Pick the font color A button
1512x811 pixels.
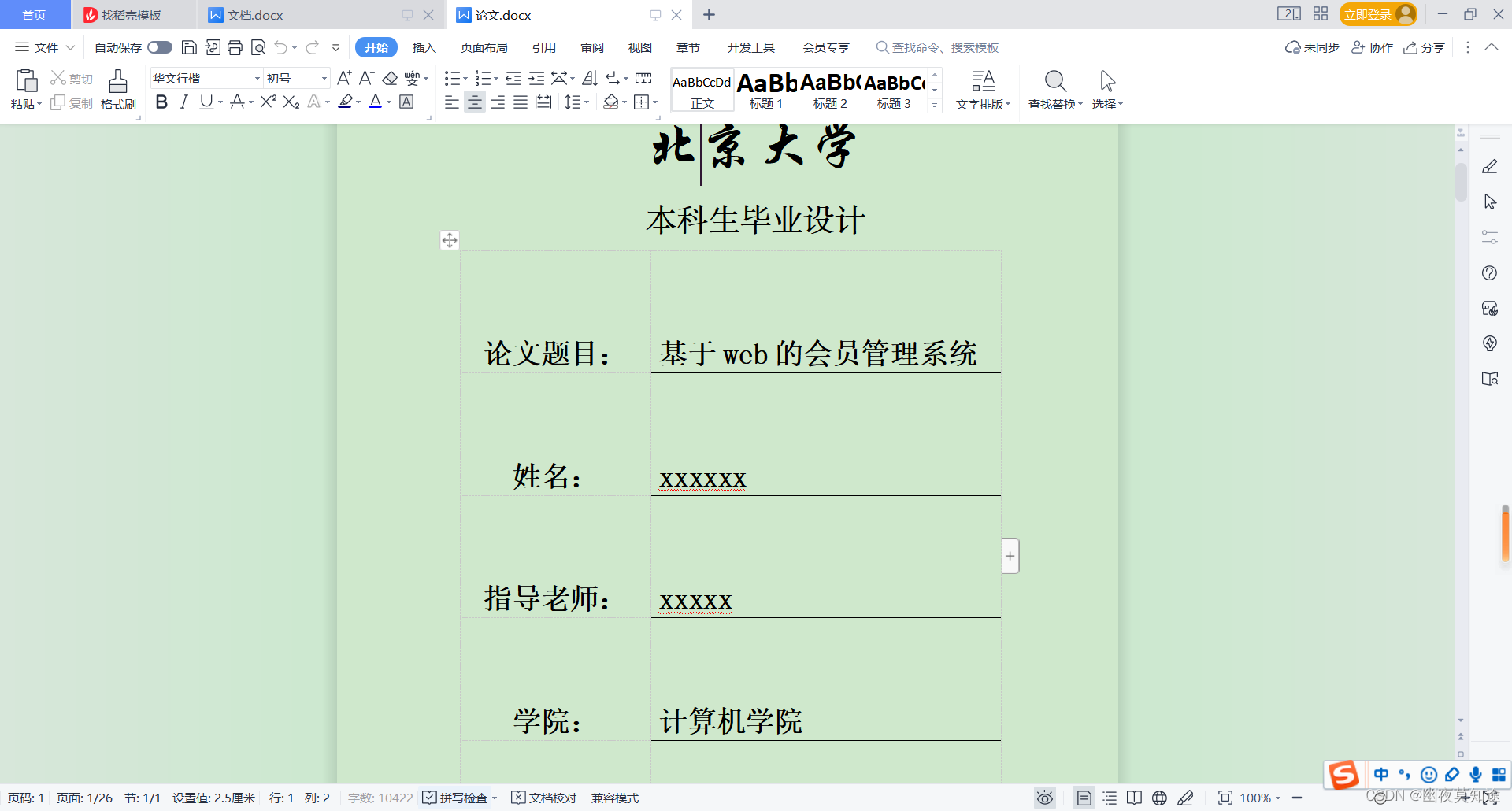click(x=376, y=102)
